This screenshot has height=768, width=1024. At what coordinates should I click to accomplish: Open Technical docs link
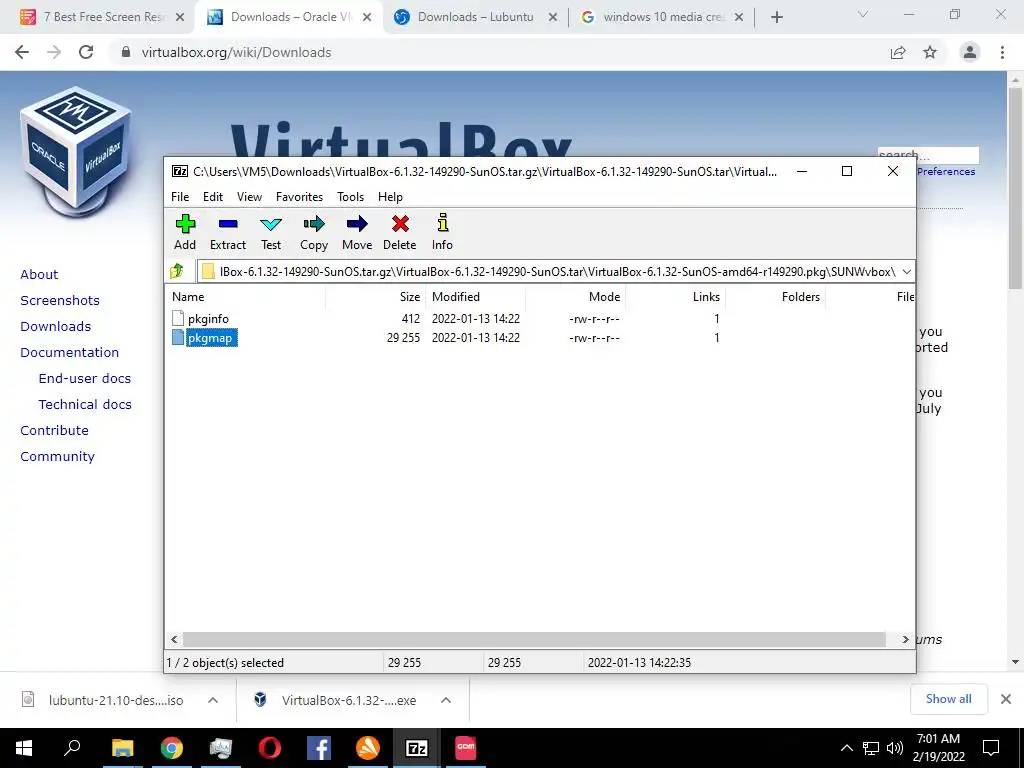[85, 405]
